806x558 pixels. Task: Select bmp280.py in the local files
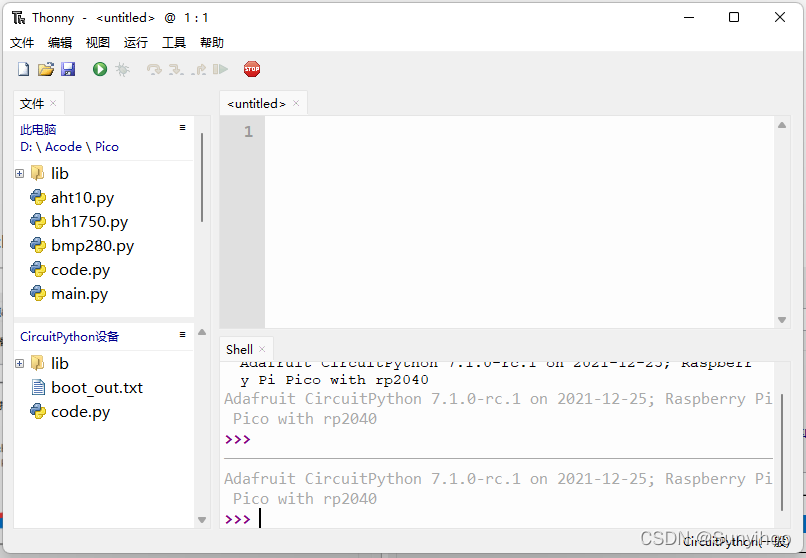click(93, 246)
